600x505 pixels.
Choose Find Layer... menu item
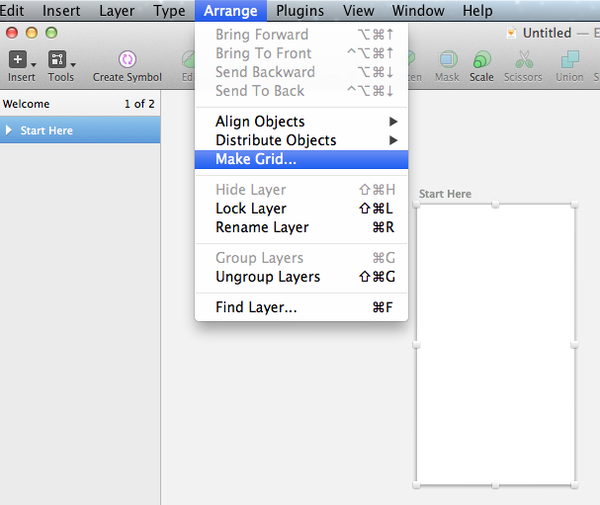click(x=302, y=307)
